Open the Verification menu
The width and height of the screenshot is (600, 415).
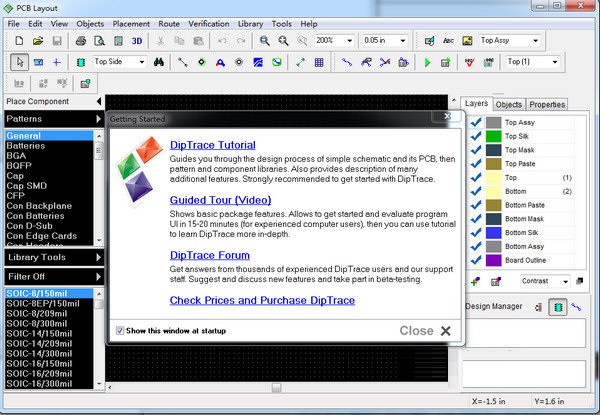click(x=209, y=24)
